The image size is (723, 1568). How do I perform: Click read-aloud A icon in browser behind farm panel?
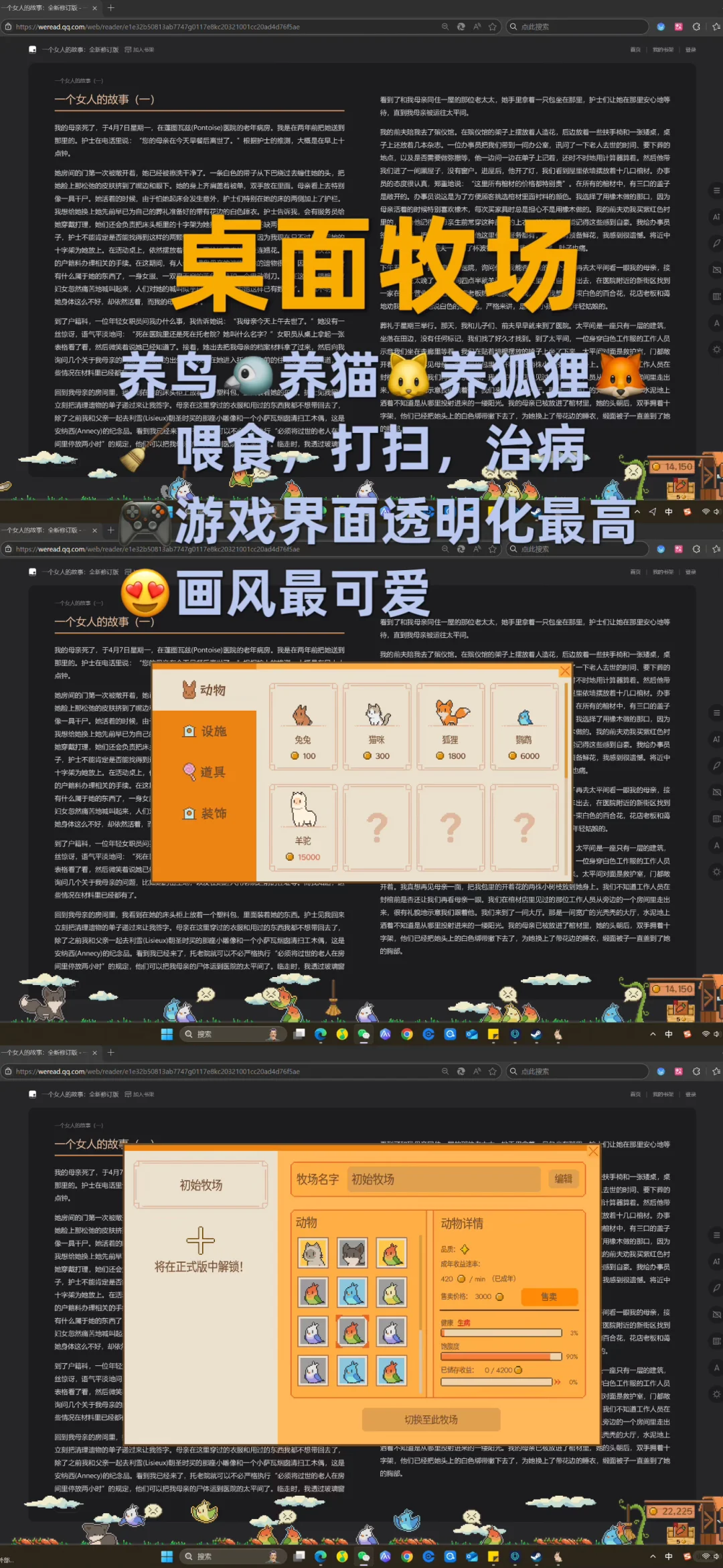(x=477, y=1071)
